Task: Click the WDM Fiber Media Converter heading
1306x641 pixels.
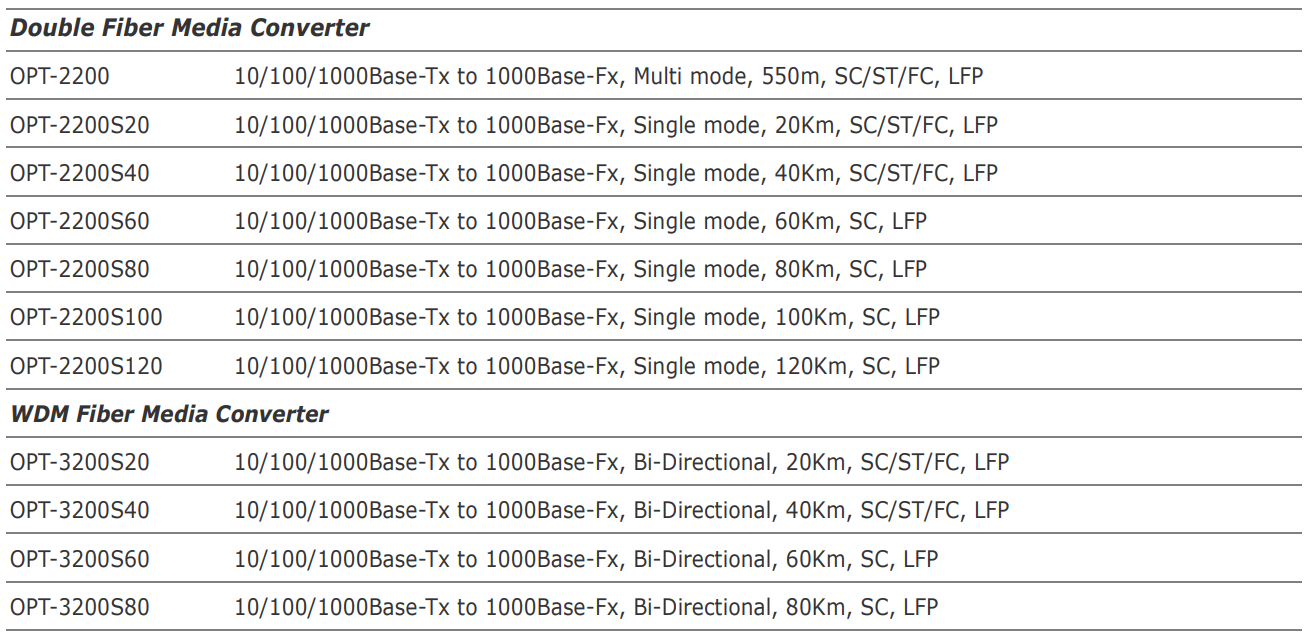Action: coord(169,414)
